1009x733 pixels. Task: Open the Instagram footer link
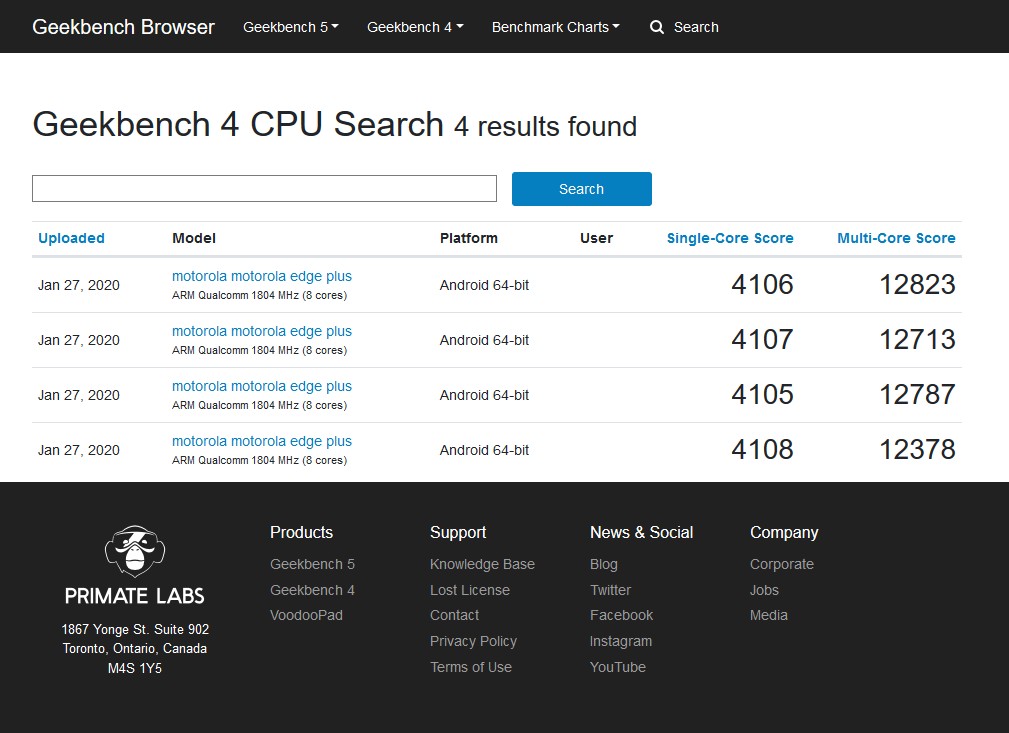620,641
